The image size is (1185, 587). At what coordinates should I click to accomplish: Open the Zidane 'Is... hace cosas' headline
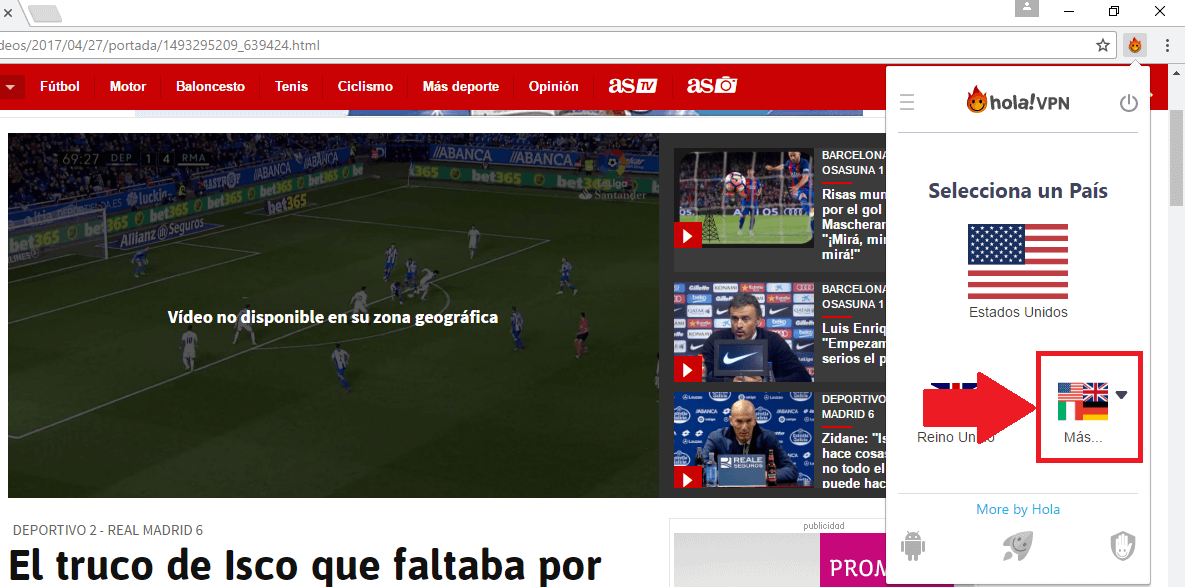pos(854,460)
